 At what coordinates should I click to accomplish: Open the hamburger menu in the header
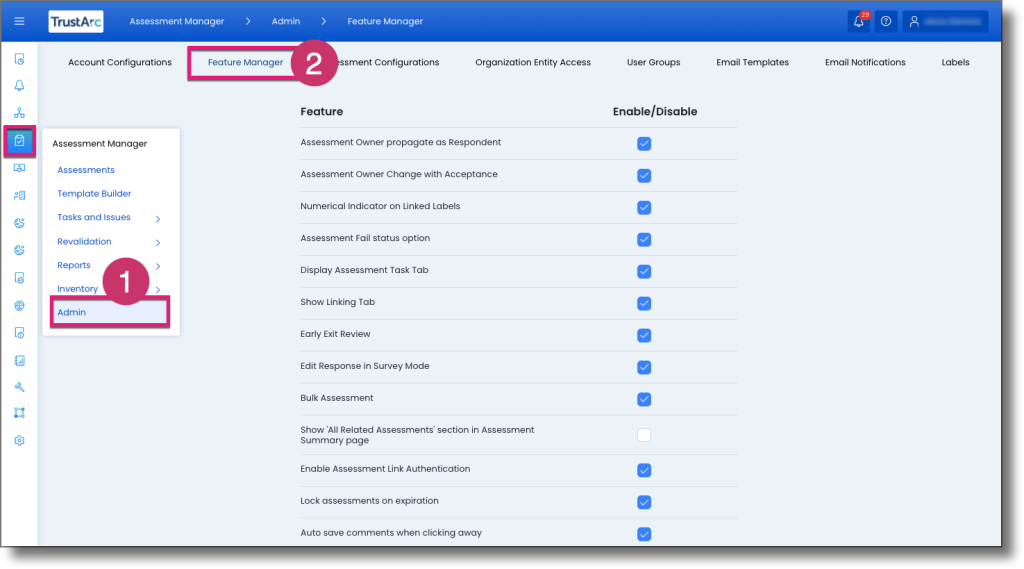click(20, 22)
